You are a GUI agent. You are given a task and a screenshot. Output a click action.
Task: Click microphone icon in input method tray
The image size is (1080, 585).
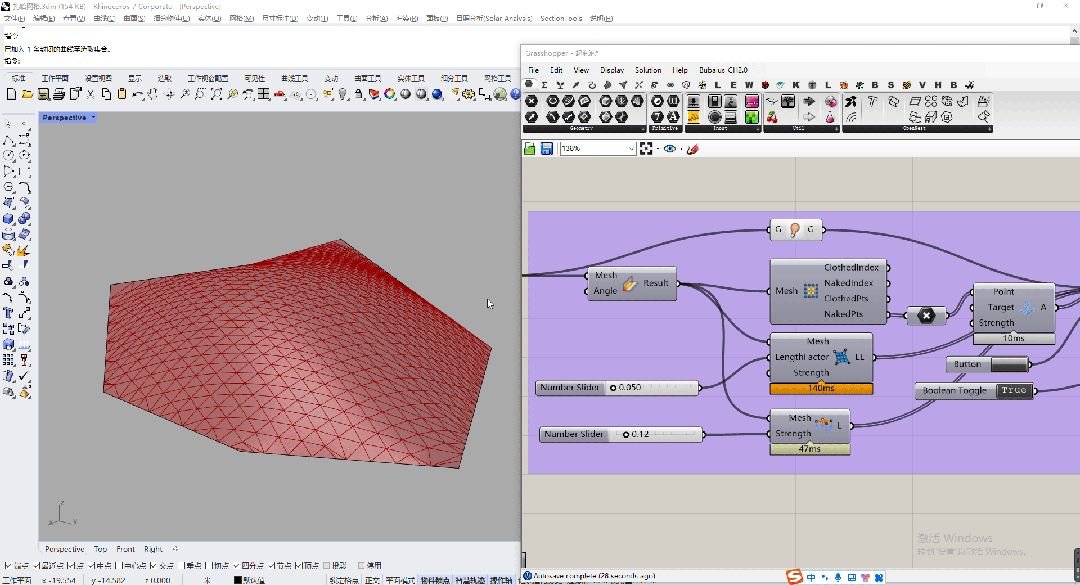point(838,577)
